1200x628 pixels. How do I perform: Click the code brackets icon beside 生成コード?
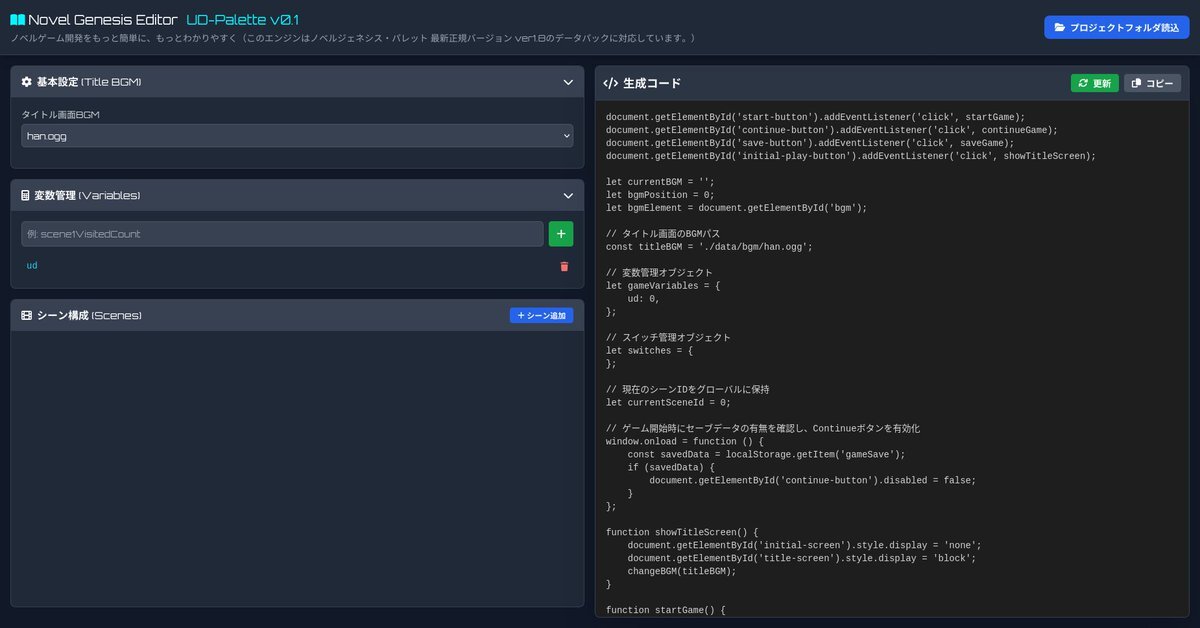(x=610, y=84)
